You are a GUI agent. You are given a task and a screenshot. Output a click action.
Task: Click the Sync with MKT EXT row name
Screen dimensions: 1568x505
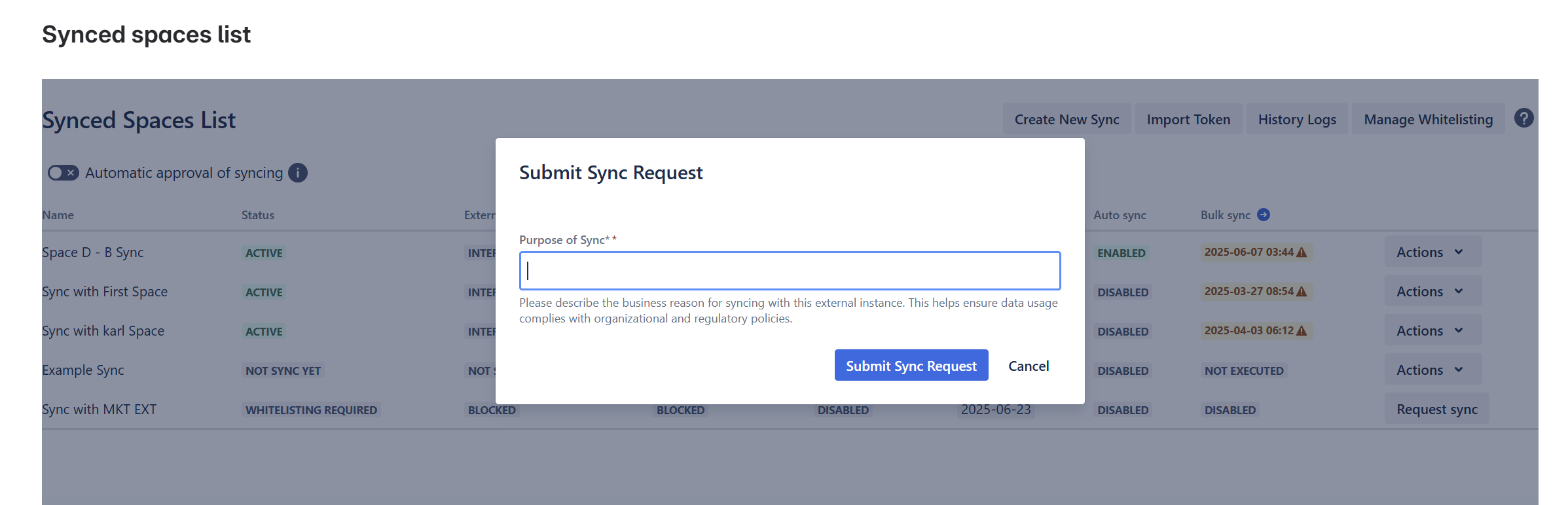tap(100, 409)
